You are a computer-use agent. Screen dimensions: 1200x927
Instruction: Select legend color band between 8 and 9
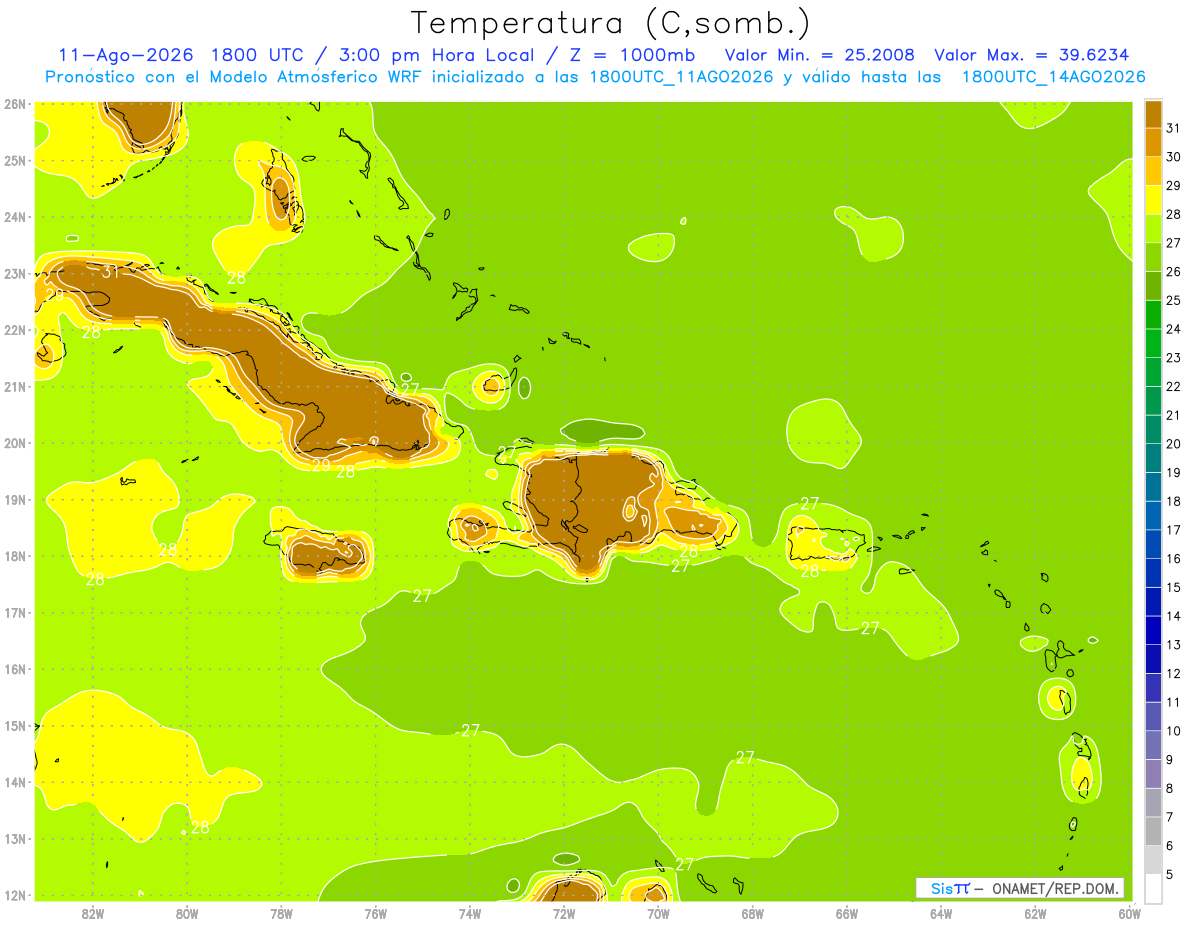coord(1153,774)
